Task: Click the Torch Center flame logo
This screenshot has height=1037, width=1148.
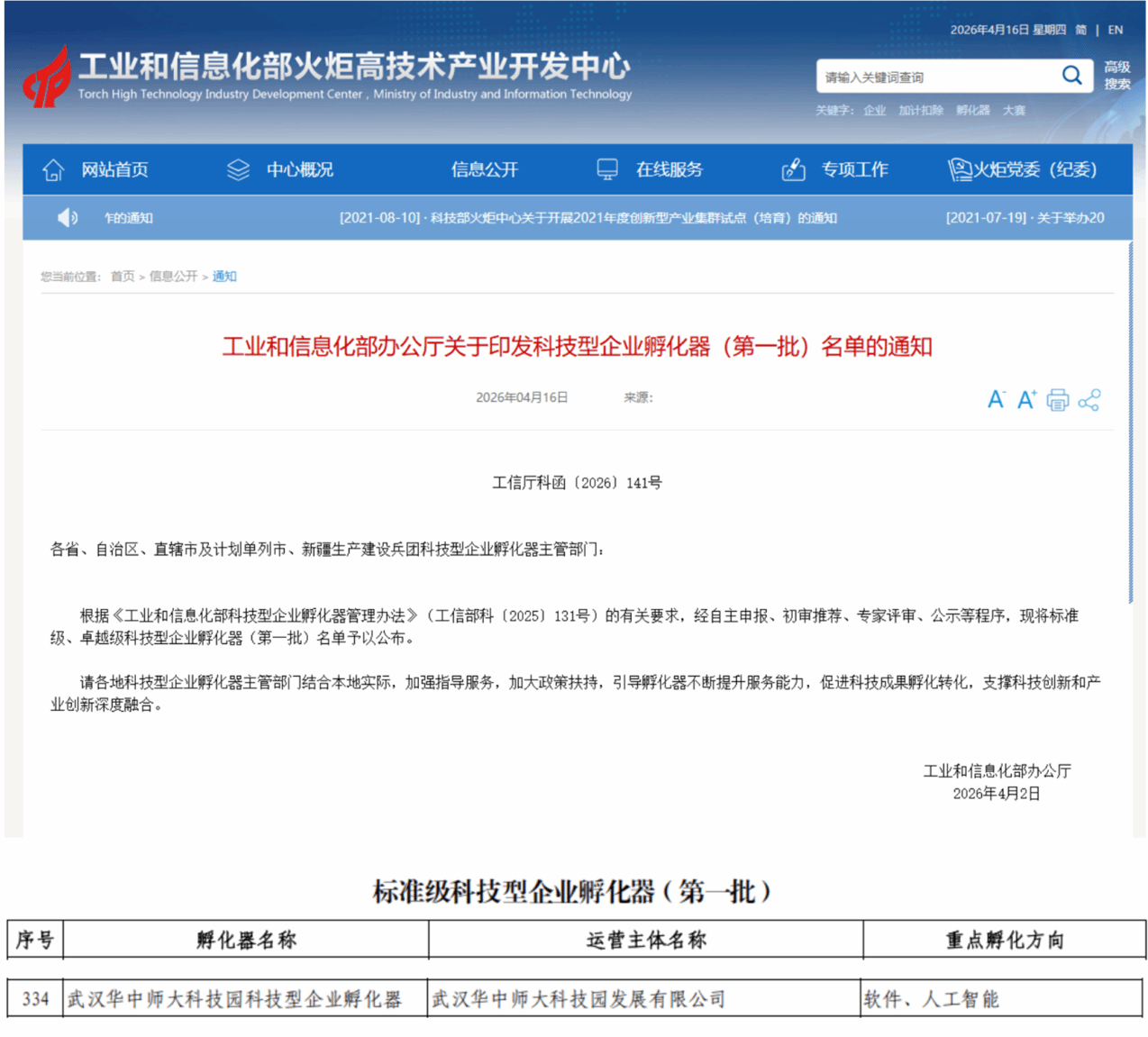Action: [x=47, y=77]
